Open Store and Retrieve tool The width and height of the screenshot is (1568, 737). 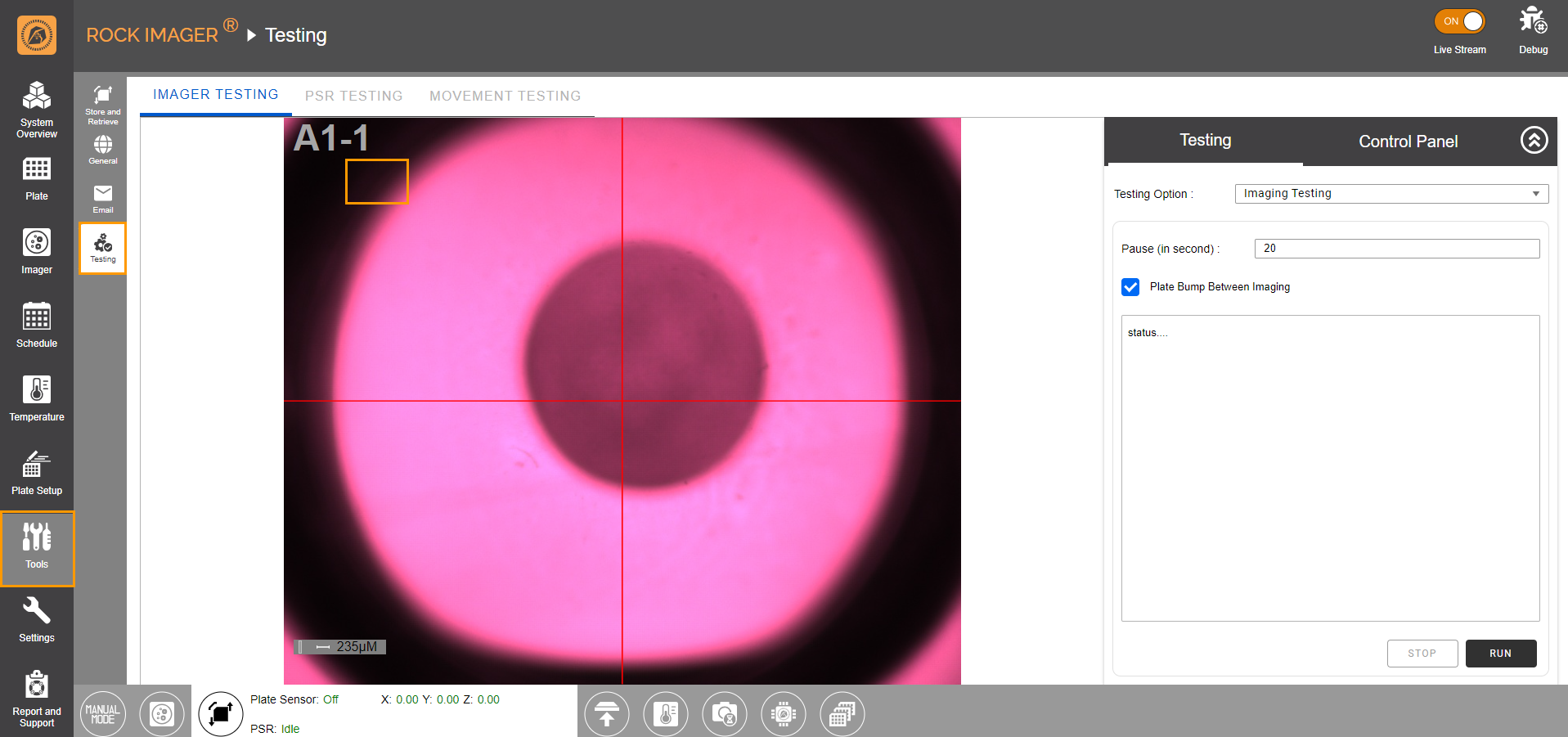click(103, 104)
